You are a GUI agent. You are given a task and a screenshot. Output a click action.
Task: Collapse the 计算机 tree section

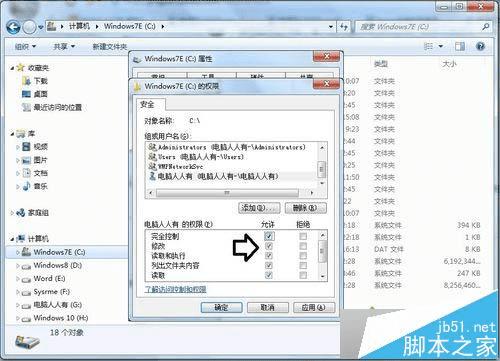(x=12, y=239)
